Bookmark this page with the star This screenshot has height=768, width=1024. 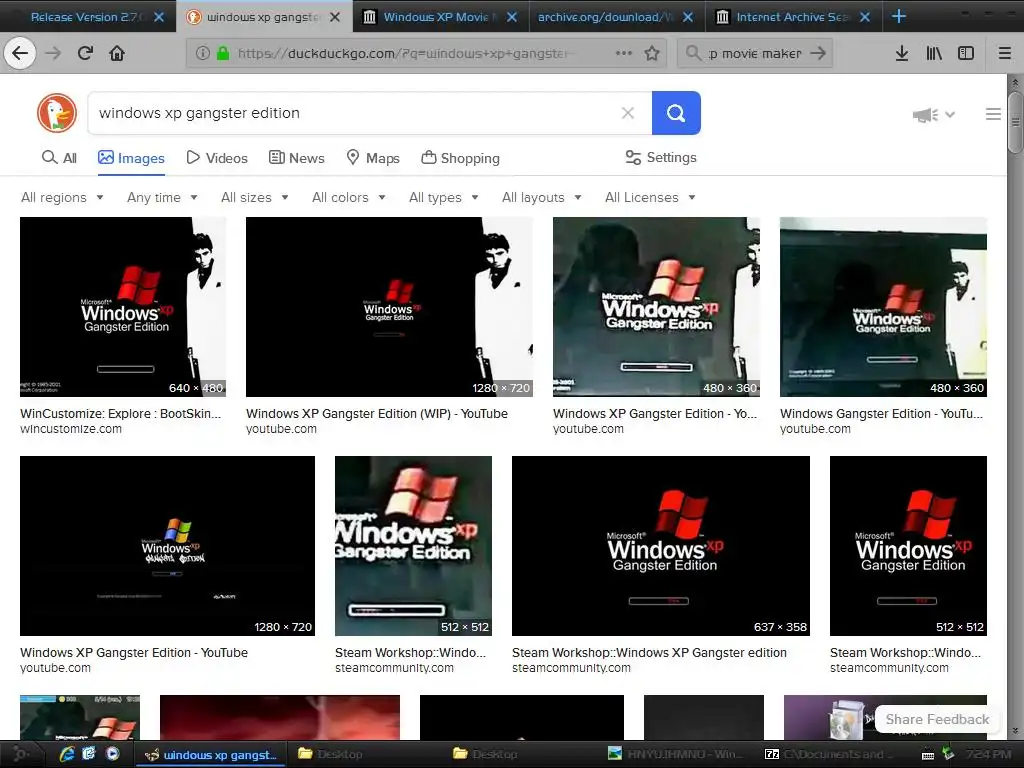[652, 54]
